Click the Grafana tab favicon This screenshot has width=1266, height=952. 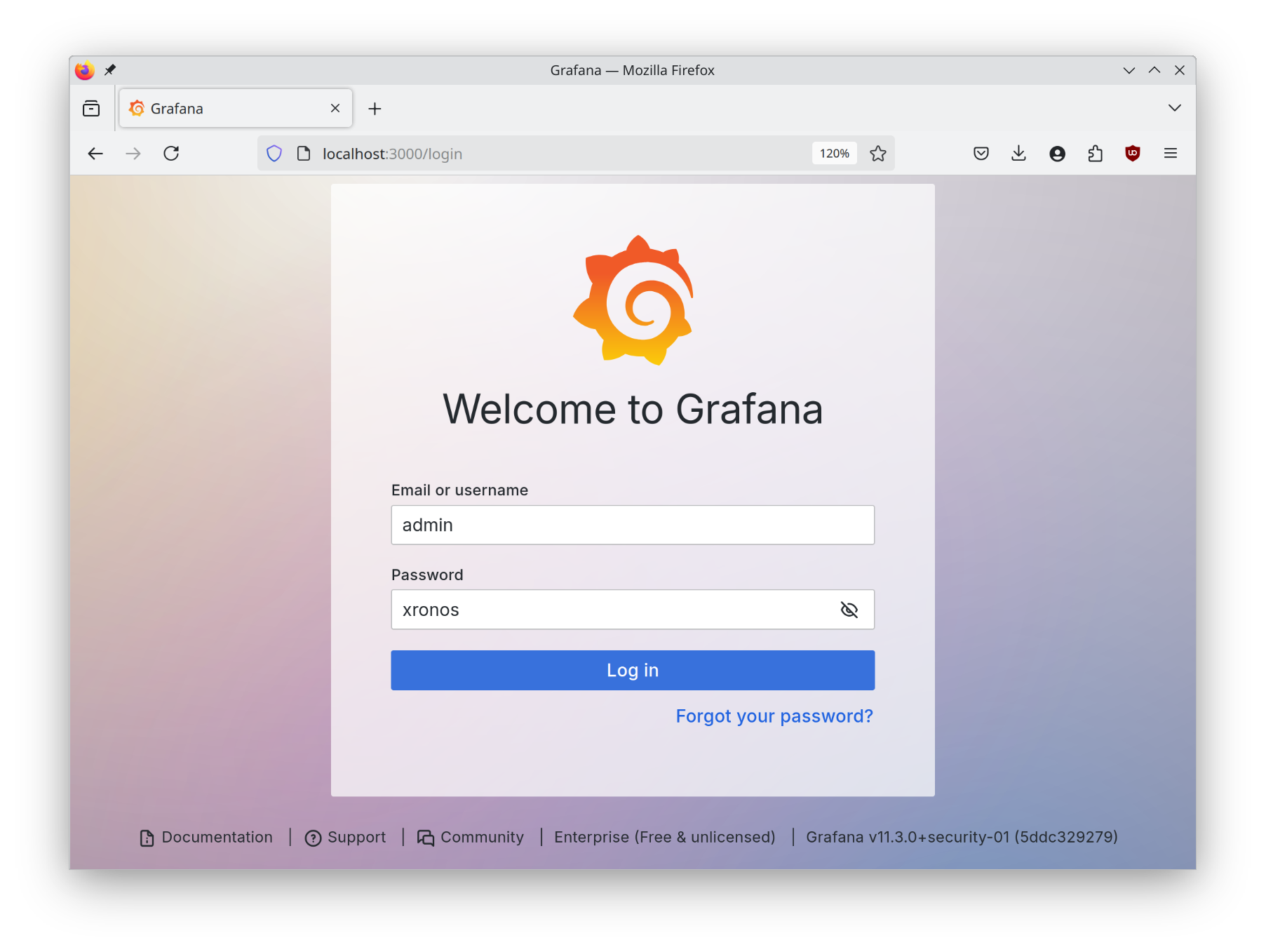tap(137, 108)
